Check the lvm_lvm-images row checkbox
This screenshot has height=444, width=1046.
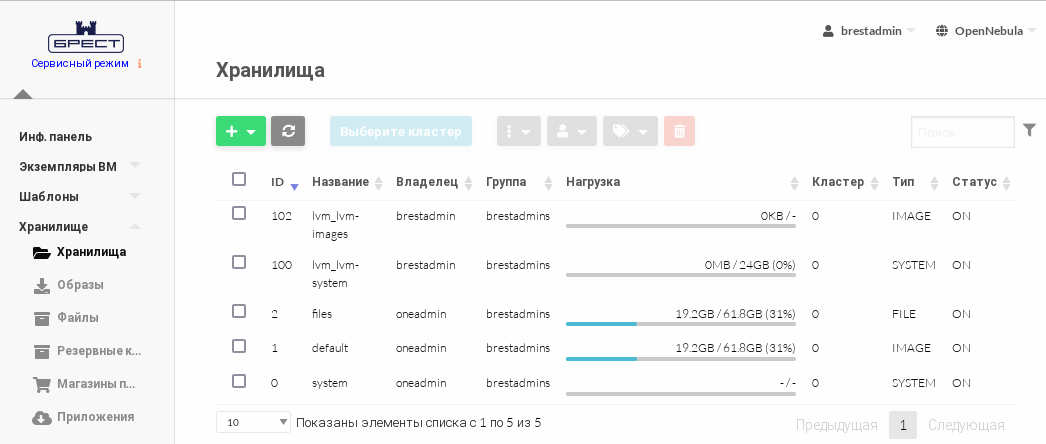239,213
